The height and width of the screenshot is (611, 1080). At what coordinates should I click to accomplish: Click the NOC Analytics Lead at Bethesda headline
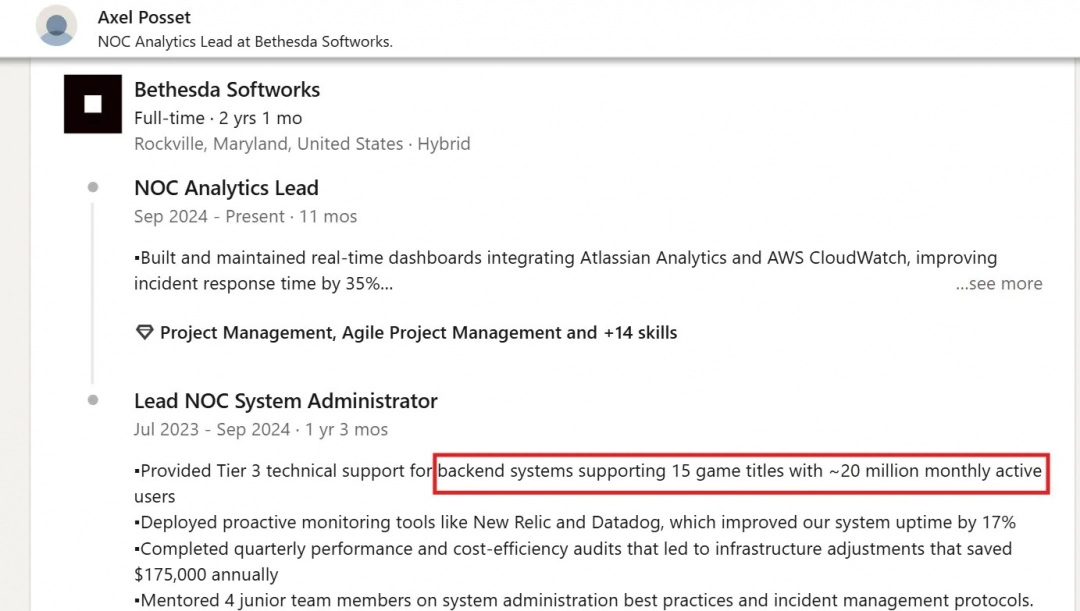[245, 41]
